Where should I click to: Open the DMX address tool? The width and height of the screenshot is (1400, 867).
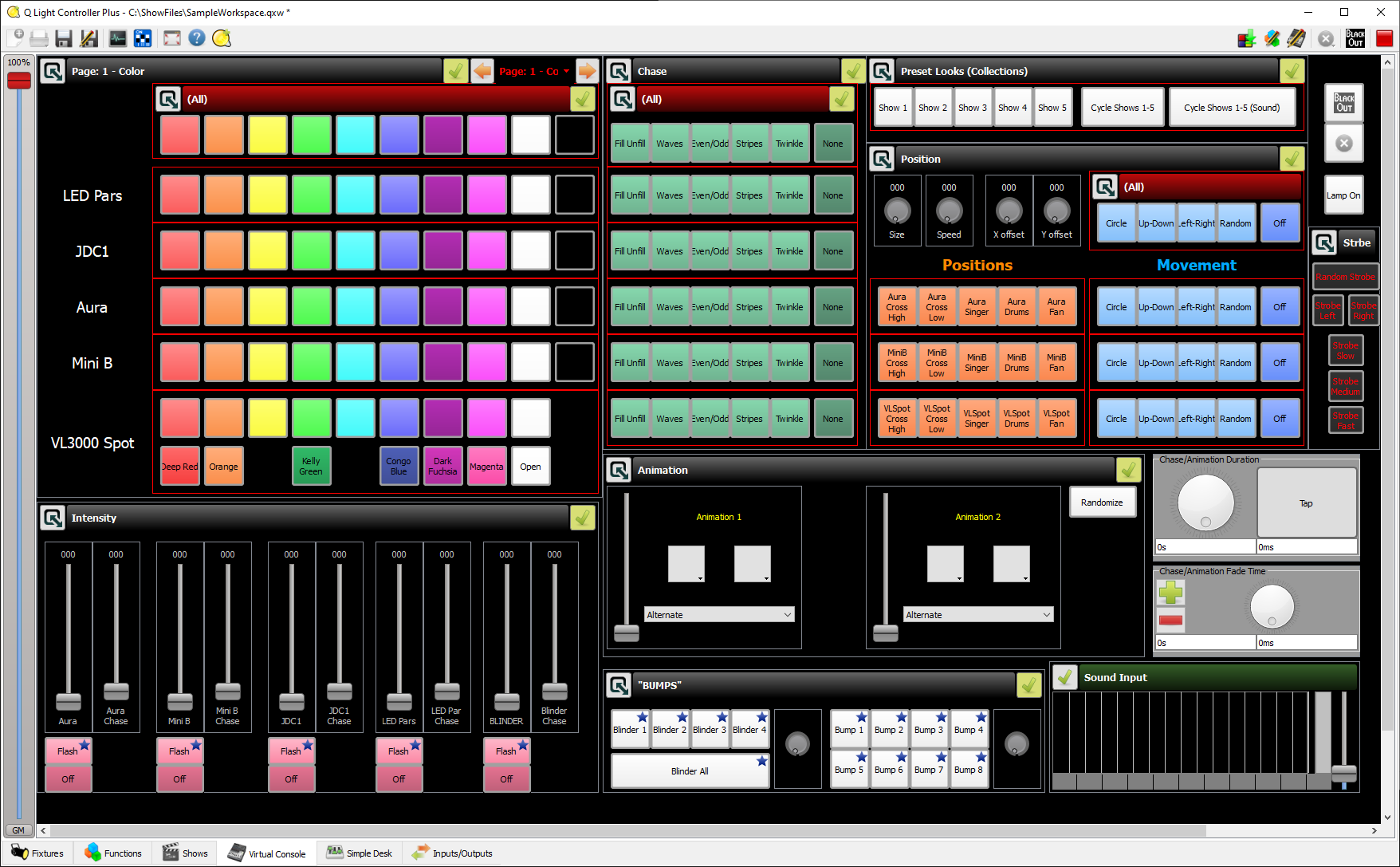click(x=143, y=37)
